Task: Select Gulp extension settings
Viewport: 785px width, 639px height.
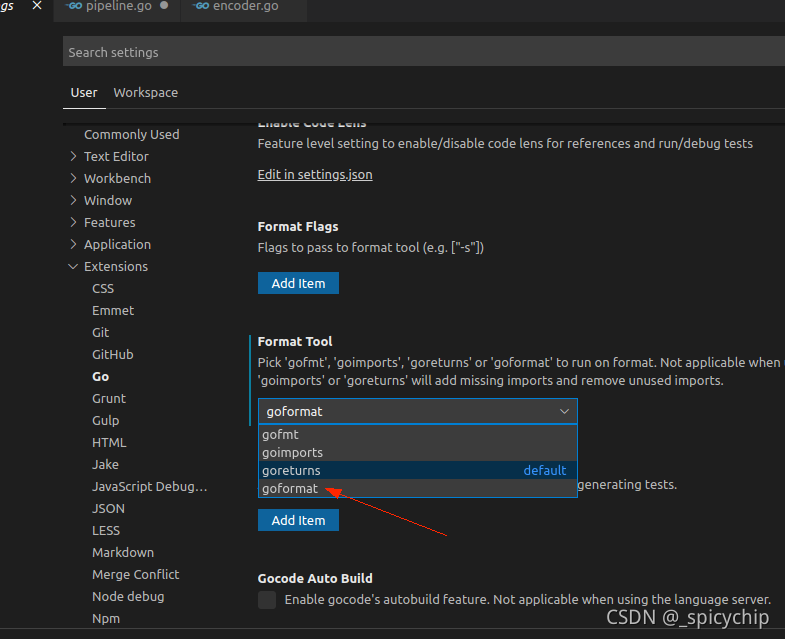Action: tap(106, 421)
